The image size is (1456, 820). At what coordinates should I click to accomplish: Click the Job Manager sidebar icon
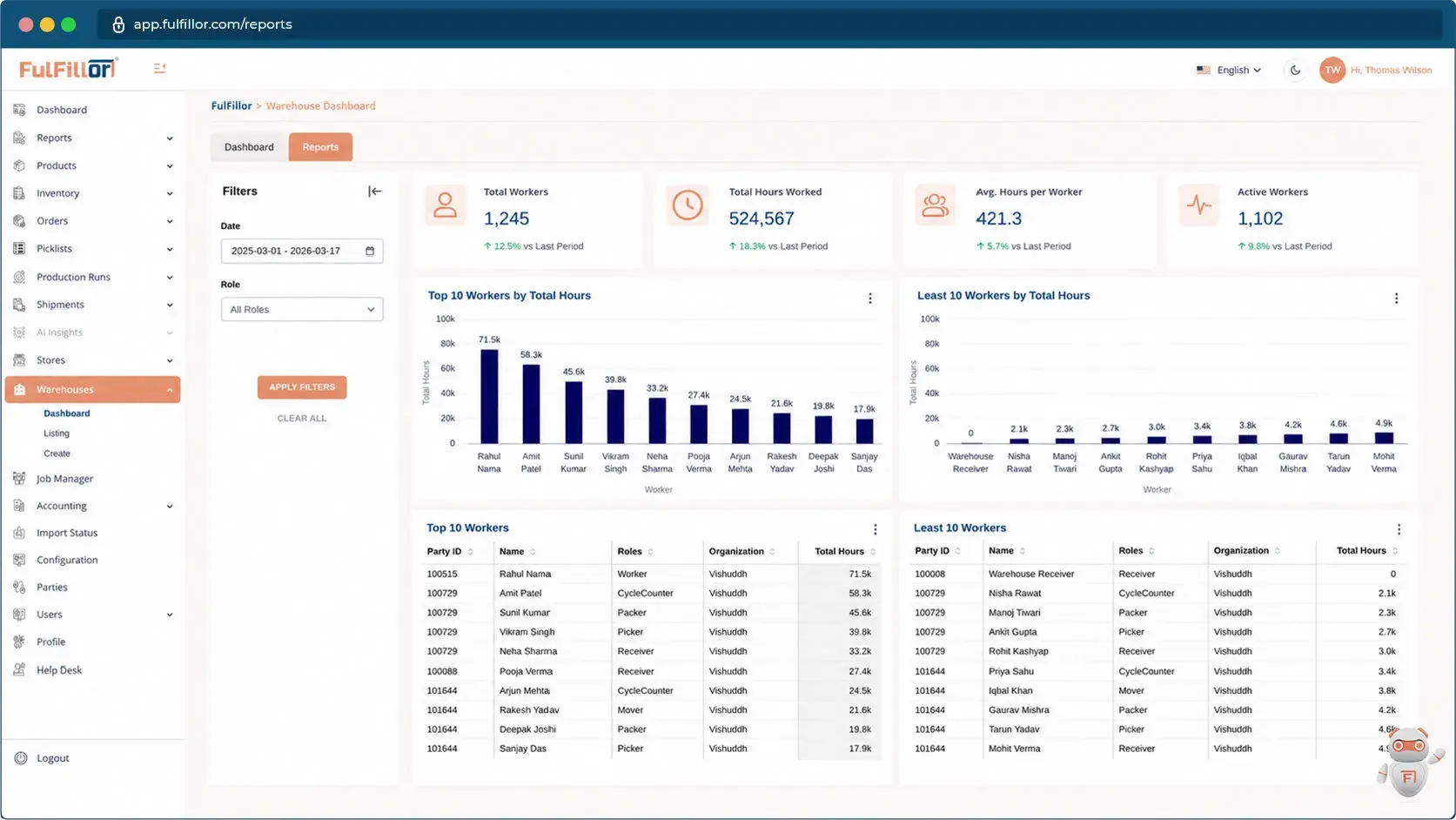[19, 479]
